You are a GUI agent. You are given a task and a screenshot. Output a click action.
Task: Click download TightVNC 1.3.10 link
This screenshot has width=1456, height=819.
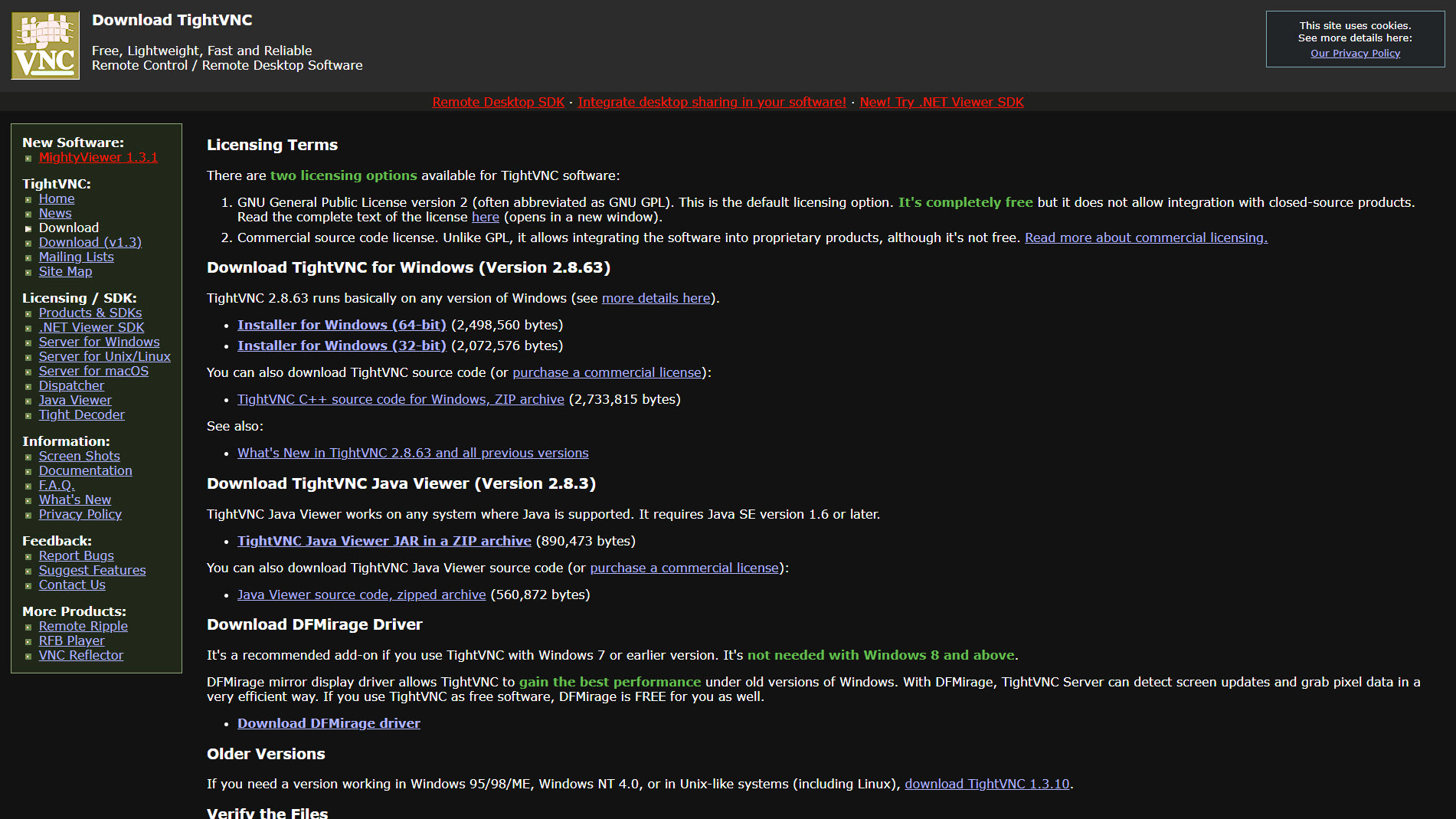[987, 784]
